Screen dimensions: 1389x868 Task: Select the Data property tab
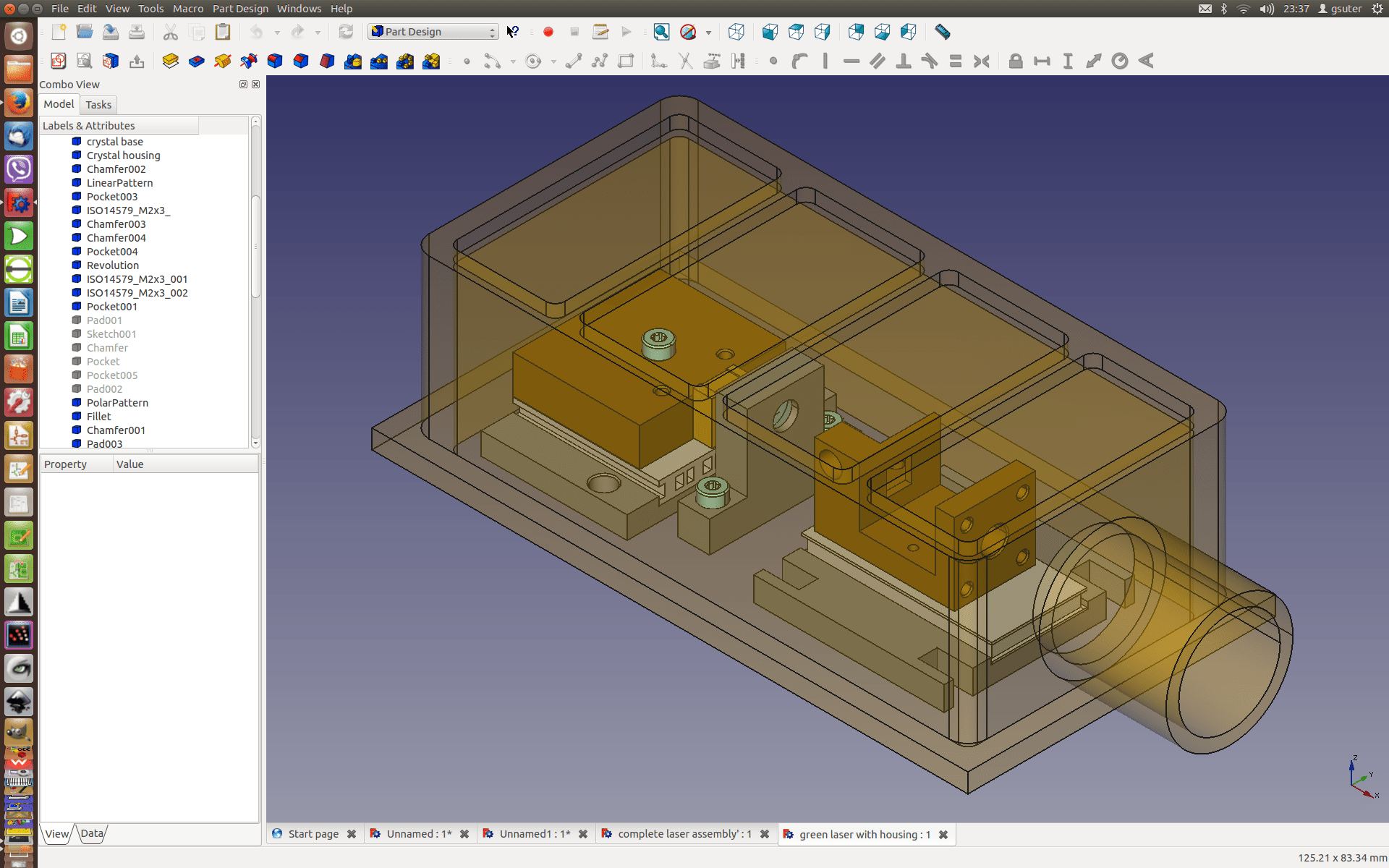pyautogui.click(x=92, y=833)
